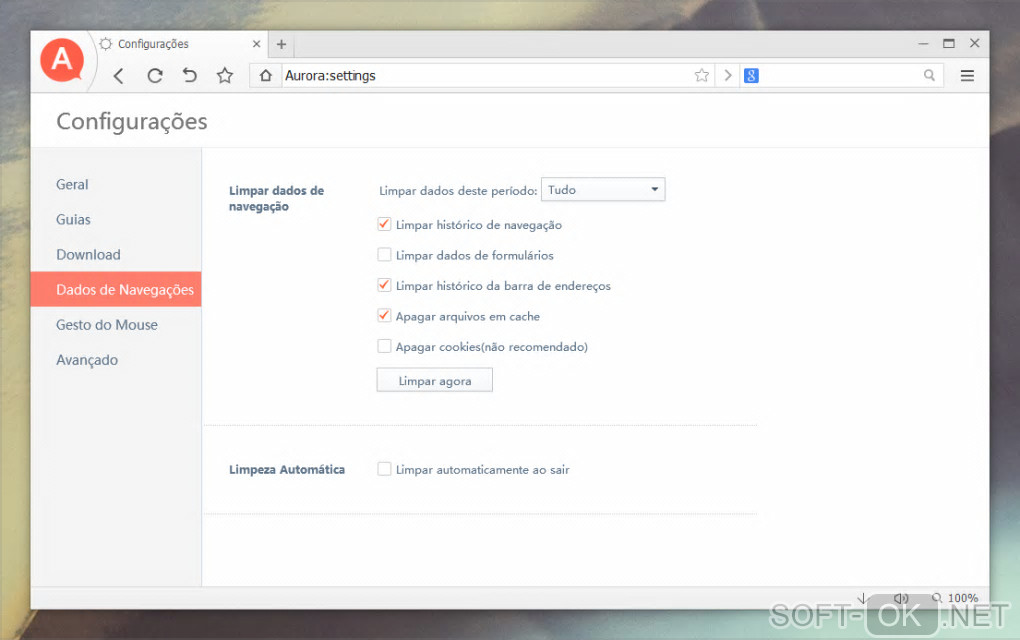Viewport: 1020px width, 640px height.
Task: Select Gesto do Mouse in sidebar
Action: pos(107,325)
